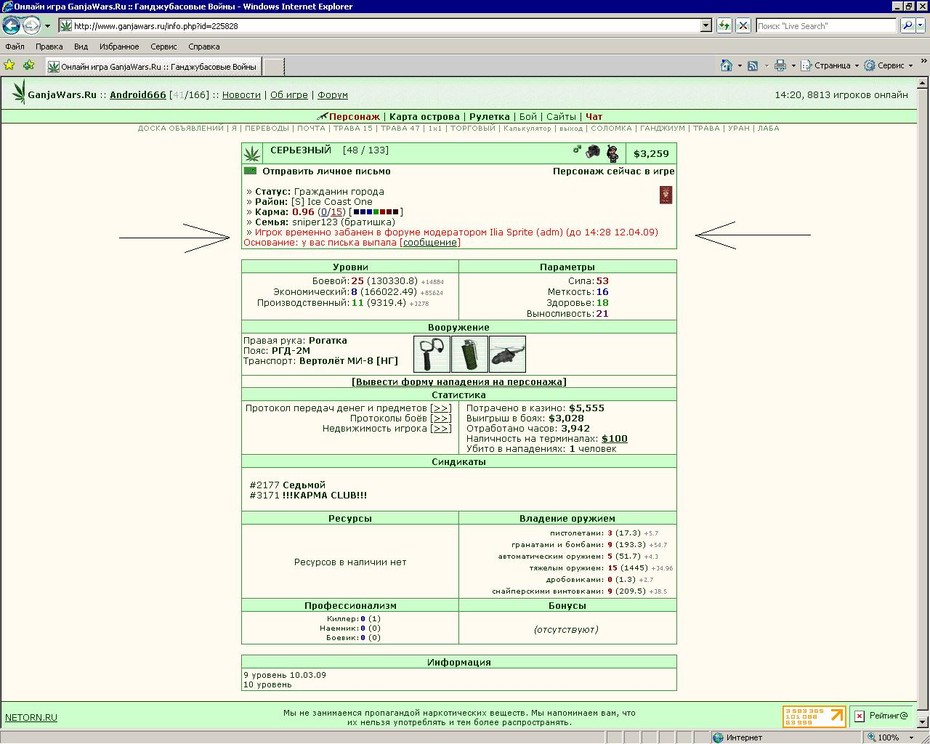Image resolution: width=930 pixels, height=744 pixels.
Task: Click the Add to Favorites star-plus icon
Action: 28,65
